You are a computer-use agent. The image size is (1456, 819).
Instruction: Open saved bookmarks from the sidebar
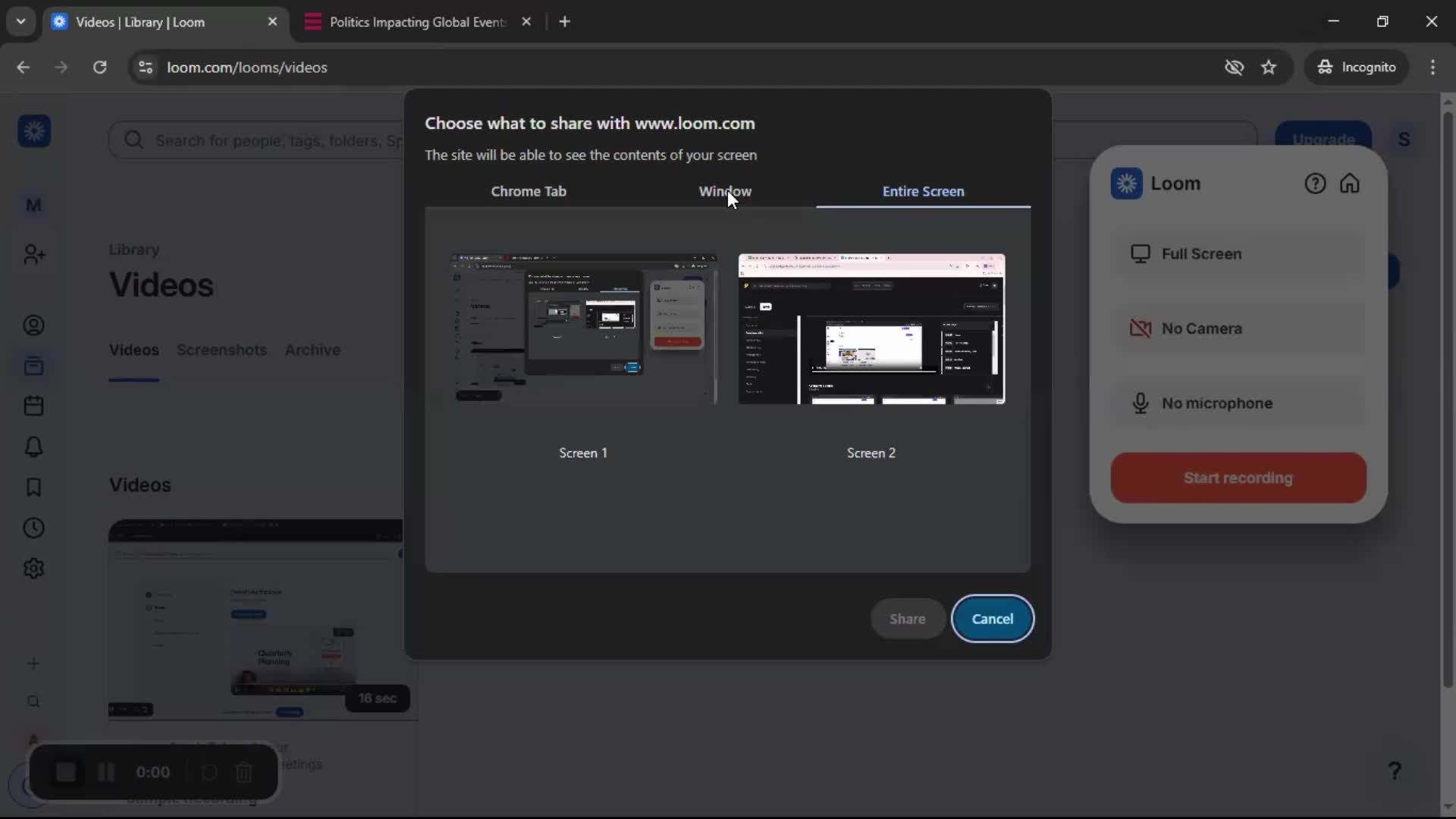tap(33, 488)
